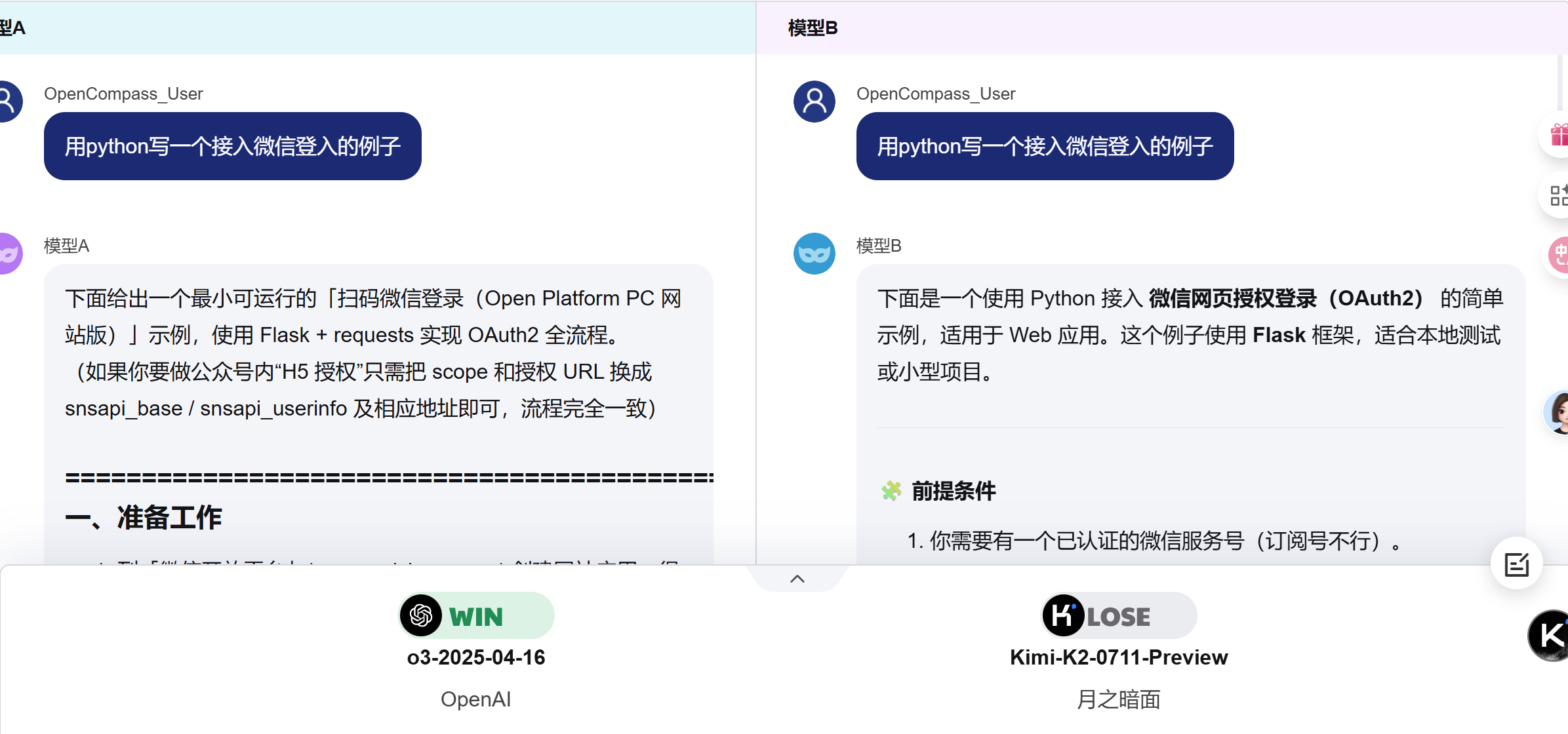The image size is (1568, 734).
Task: Select model name Kimi-K2-0711-Preview
Action: point(1119,657)
